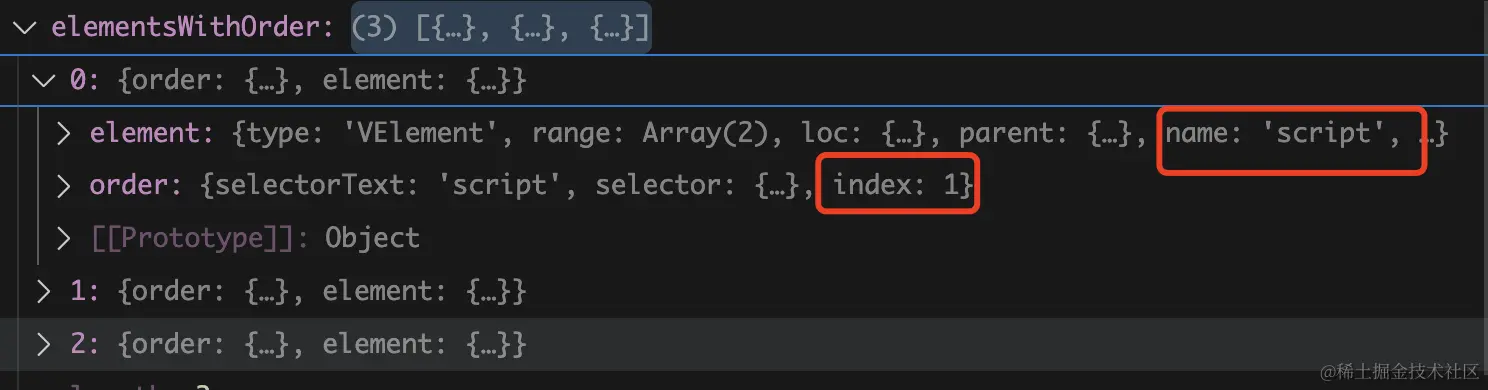Screen dimensions: 1488x390
Task: Expand array item 1
Action: (43, 291)
